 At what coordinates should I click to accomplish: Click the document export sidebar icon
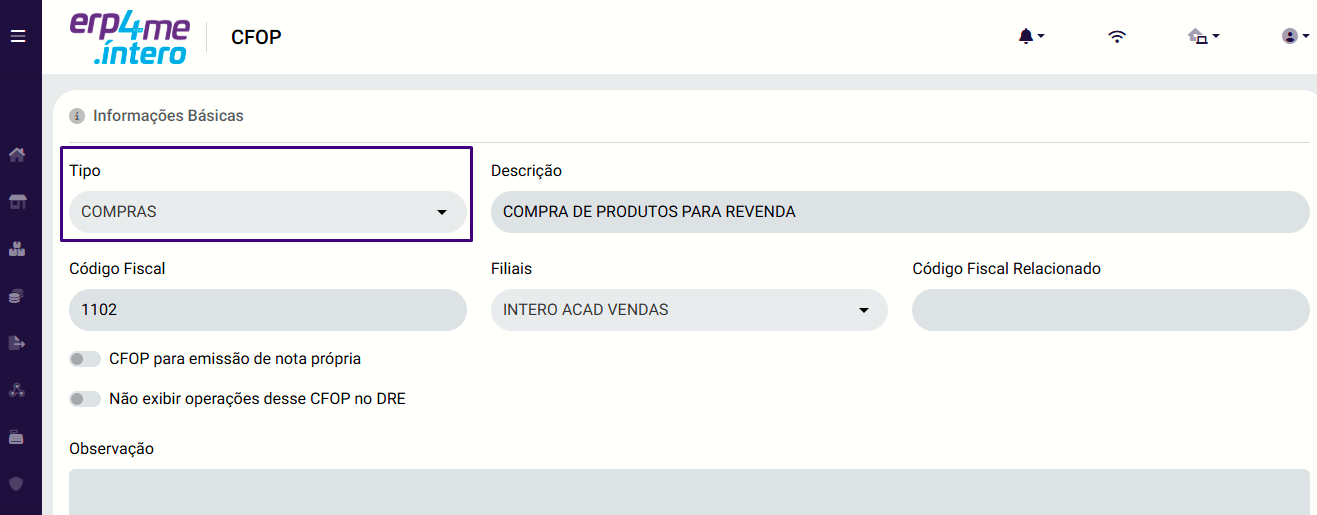point(16,343)
